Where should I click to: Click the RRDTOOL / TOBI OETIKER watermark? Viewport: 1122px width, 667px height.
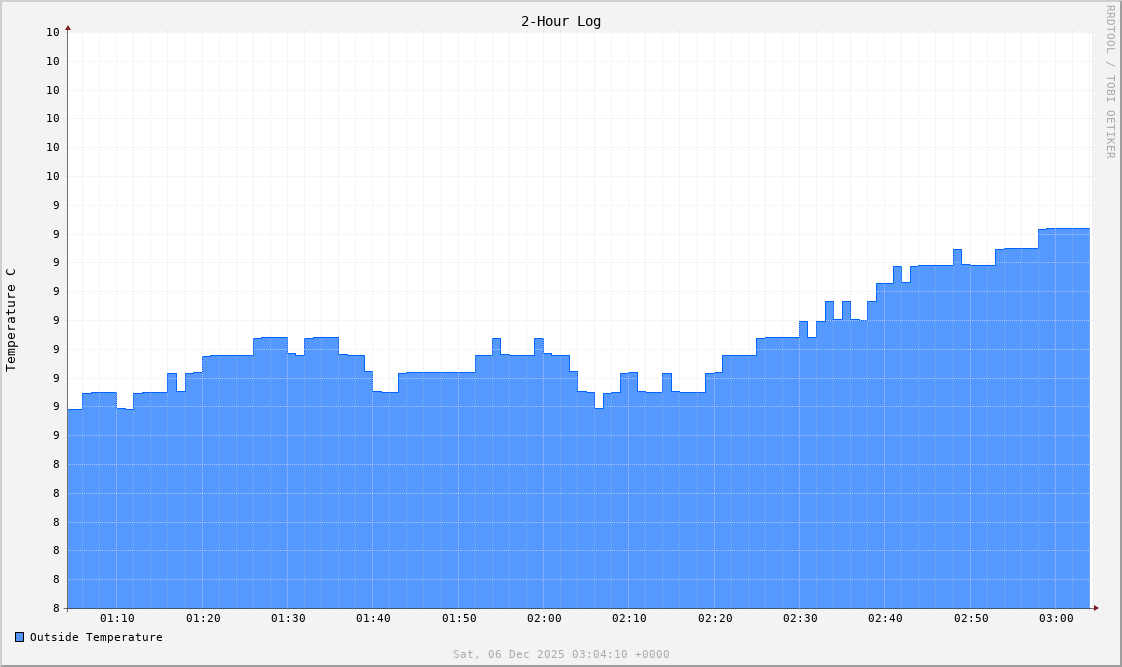point(1109,85)
